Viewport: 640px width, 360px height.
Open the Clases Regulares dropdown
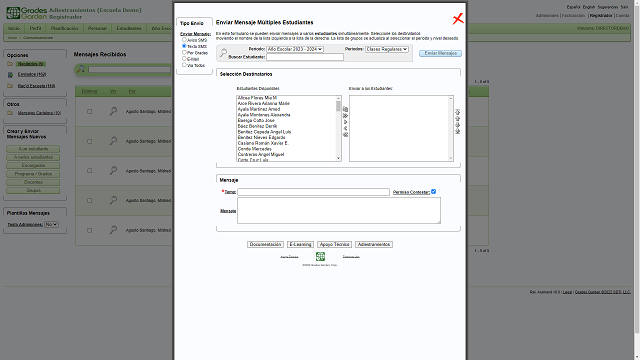click(x=387, y=49)
